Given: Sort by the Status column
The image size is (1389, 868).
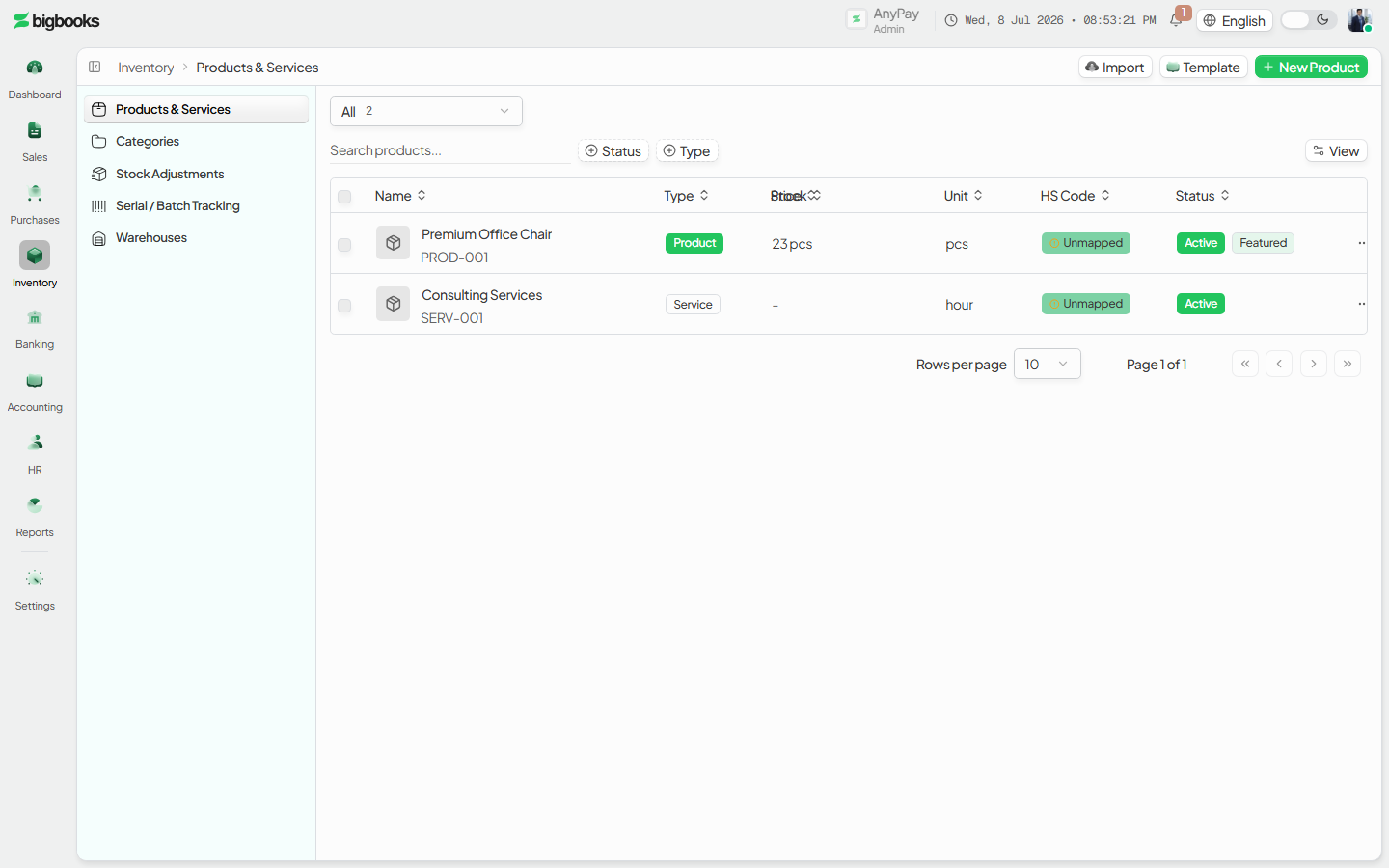Looking at the screenshot, I should 1203,196.
